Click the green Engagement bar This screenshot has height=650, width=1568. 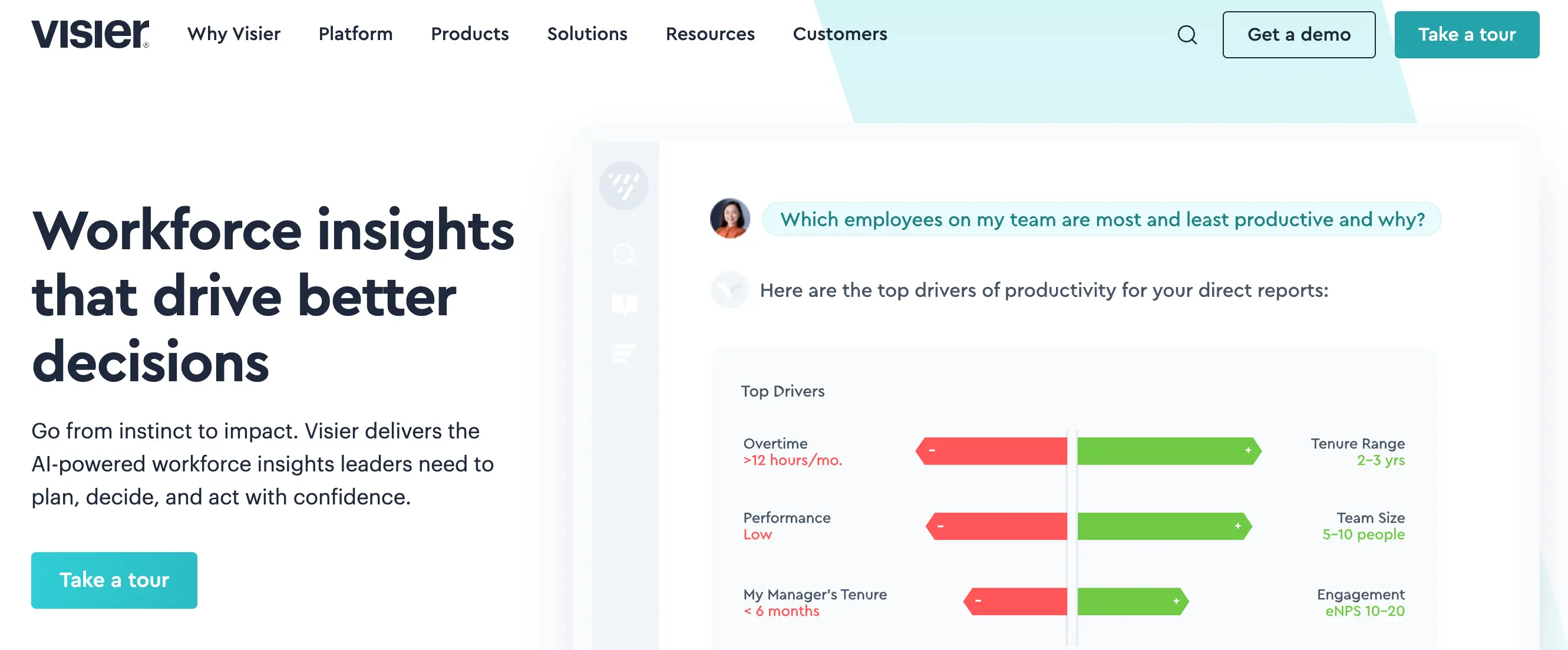tap(1133, 601)
